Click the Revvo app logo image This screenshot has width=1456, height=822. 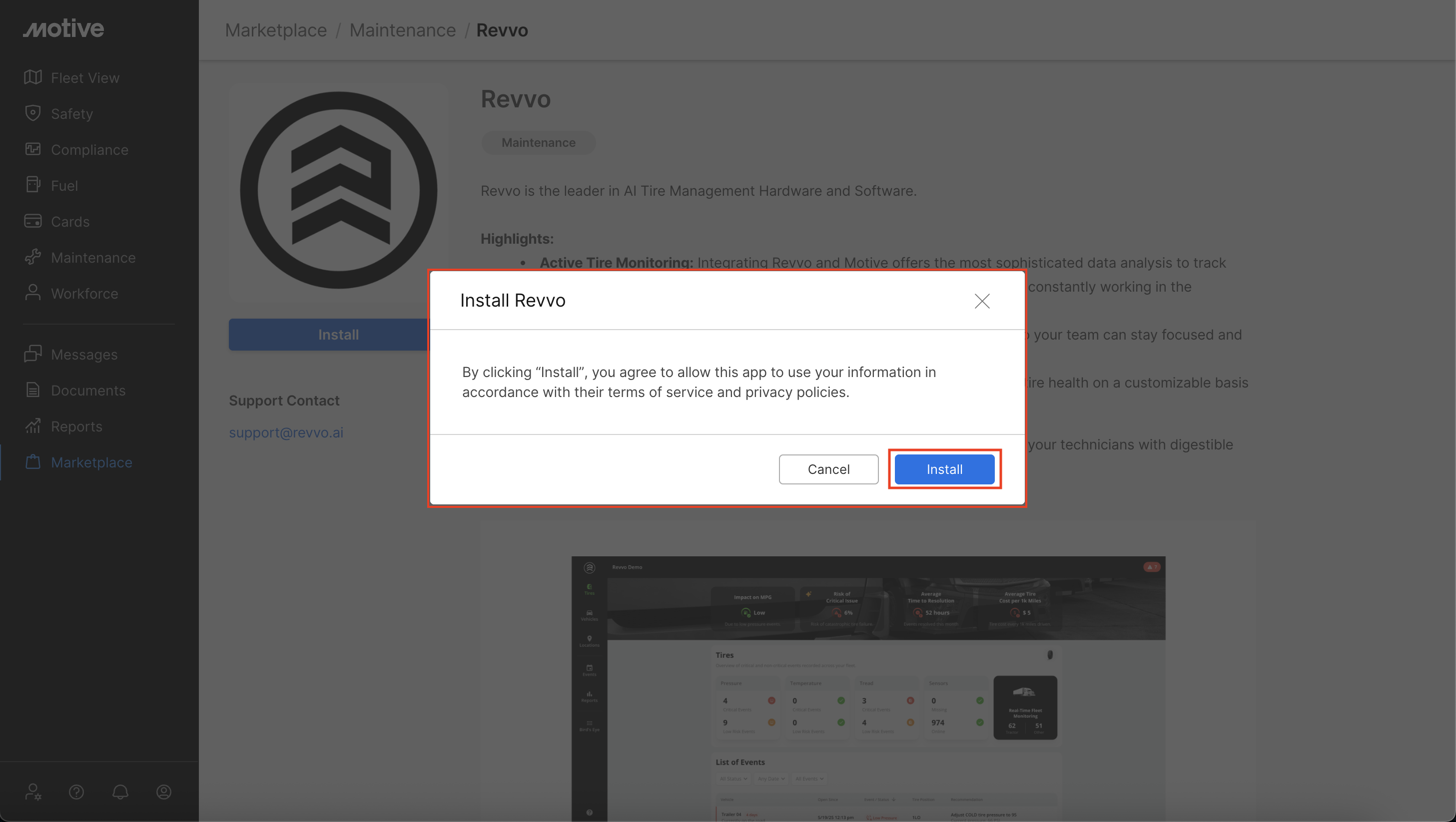339,190
